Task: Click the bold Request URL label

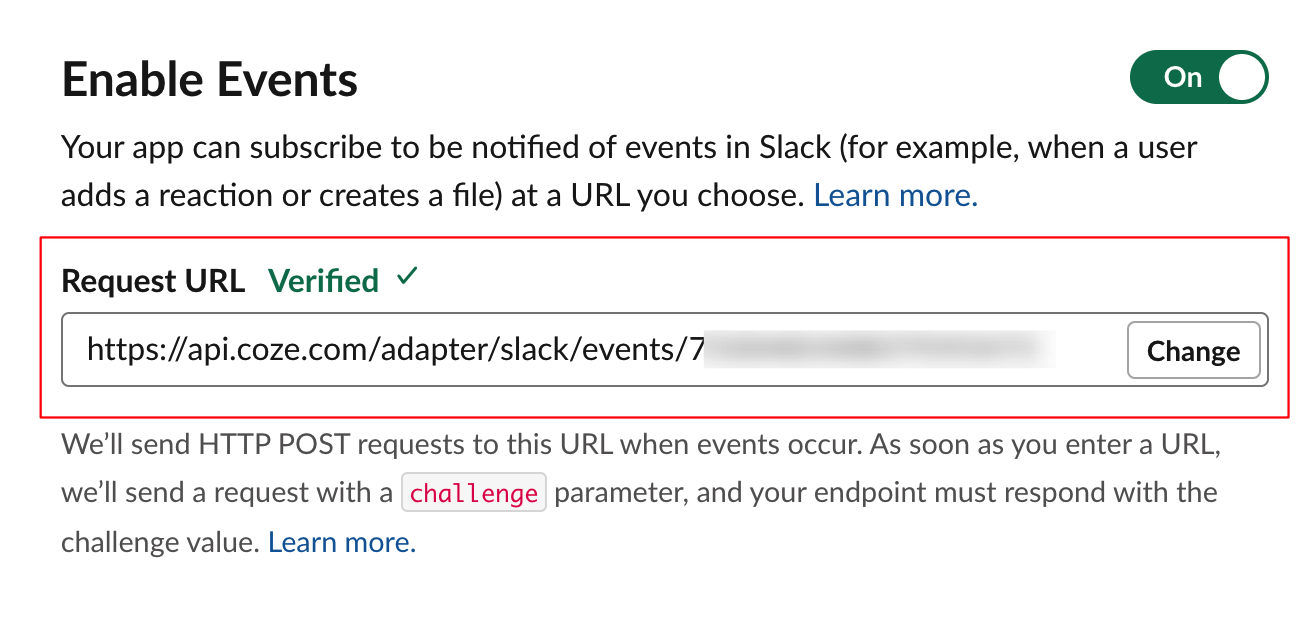Action: coord(153,281)
